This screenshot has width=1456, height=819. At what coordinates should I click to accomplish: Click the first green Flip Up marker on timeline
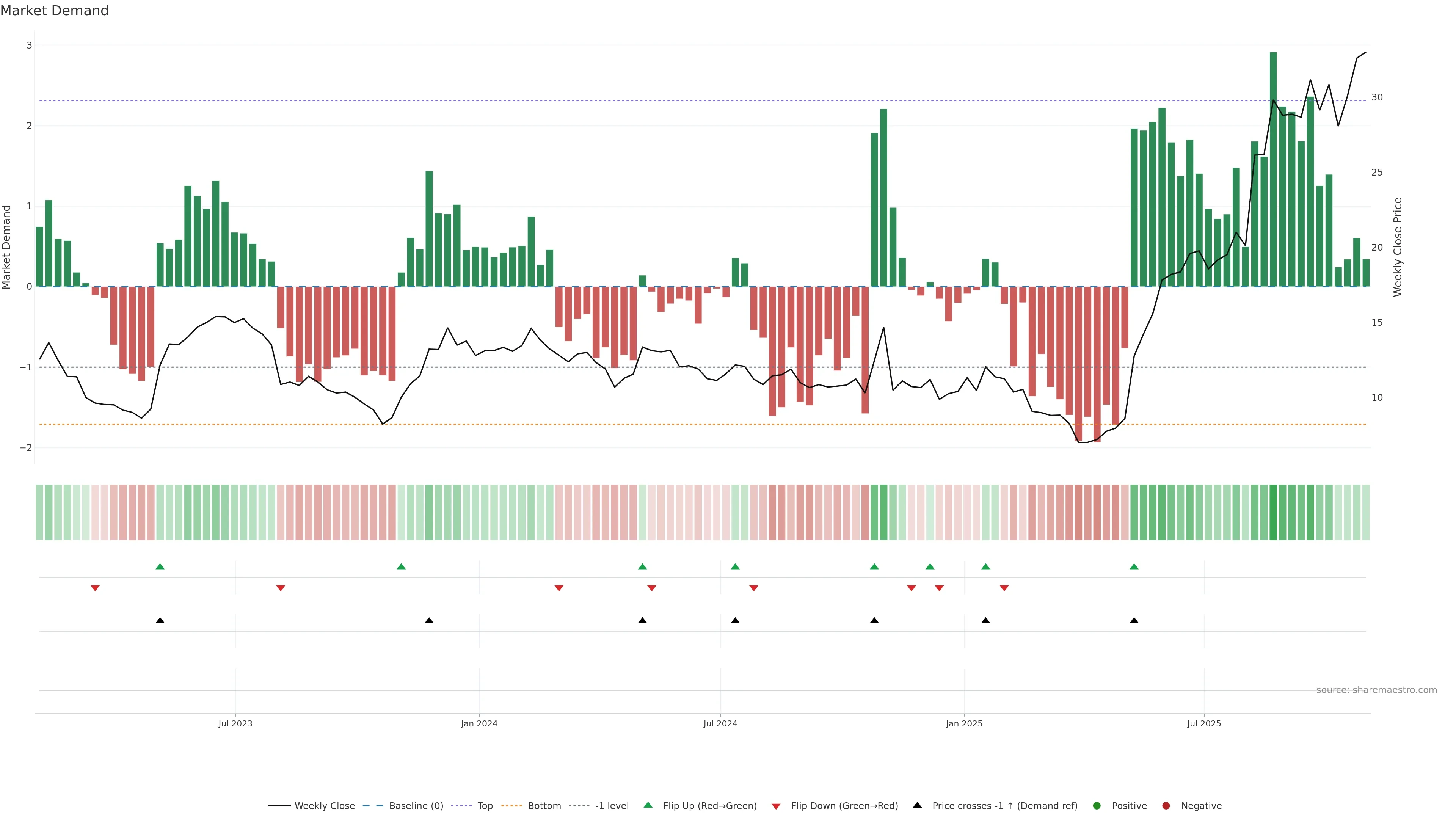pyautogui.click(x=160, y=566)
